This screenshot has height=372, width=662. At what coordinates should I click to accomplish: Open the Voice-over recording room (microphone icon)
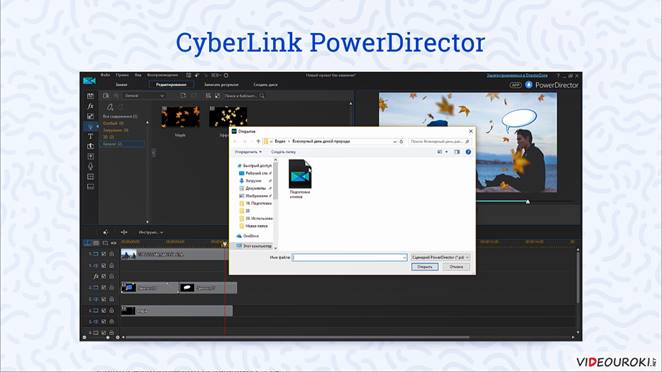[90, 166]
